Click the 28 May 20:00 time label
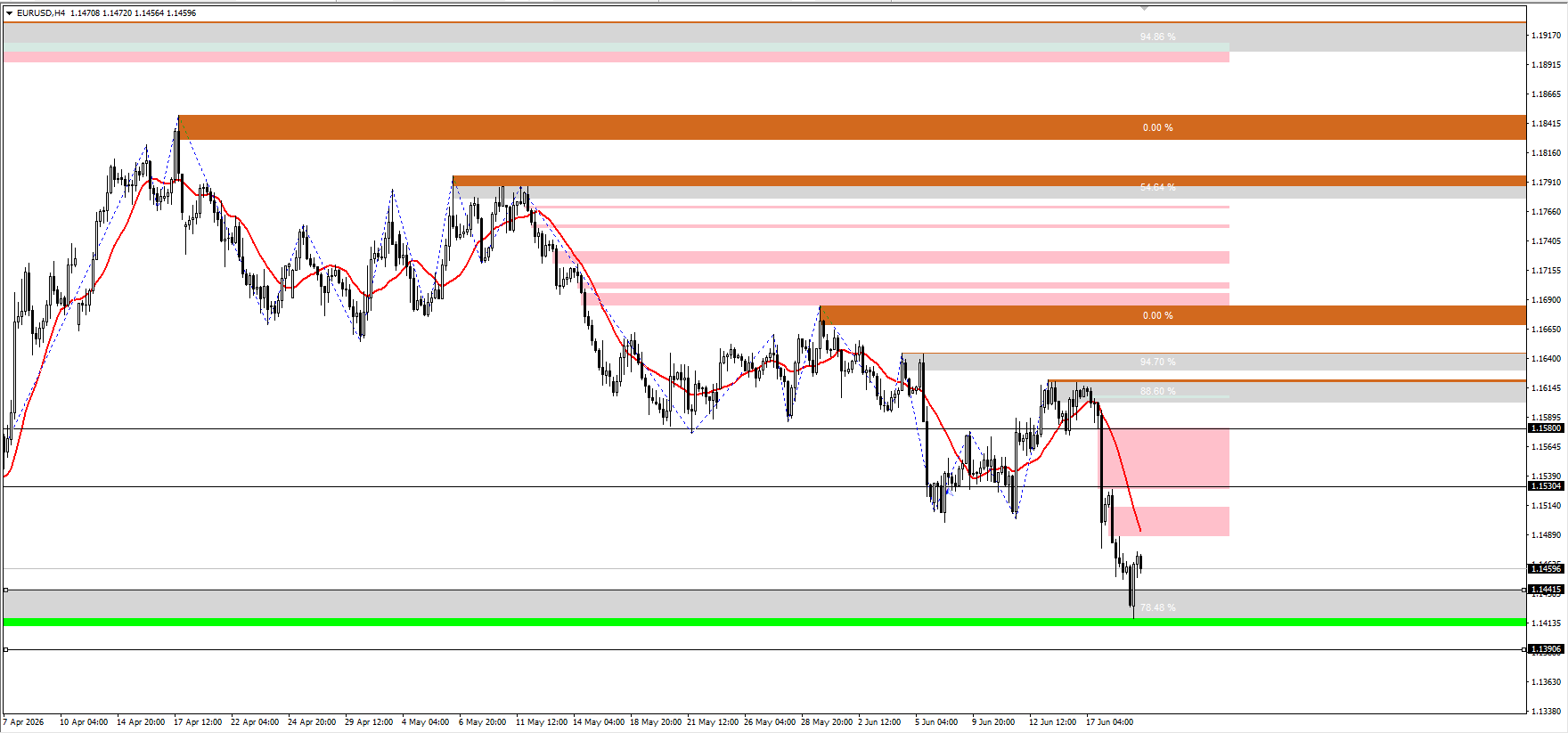Screen dimensions: 1568x733 click(x=827, y=722)
